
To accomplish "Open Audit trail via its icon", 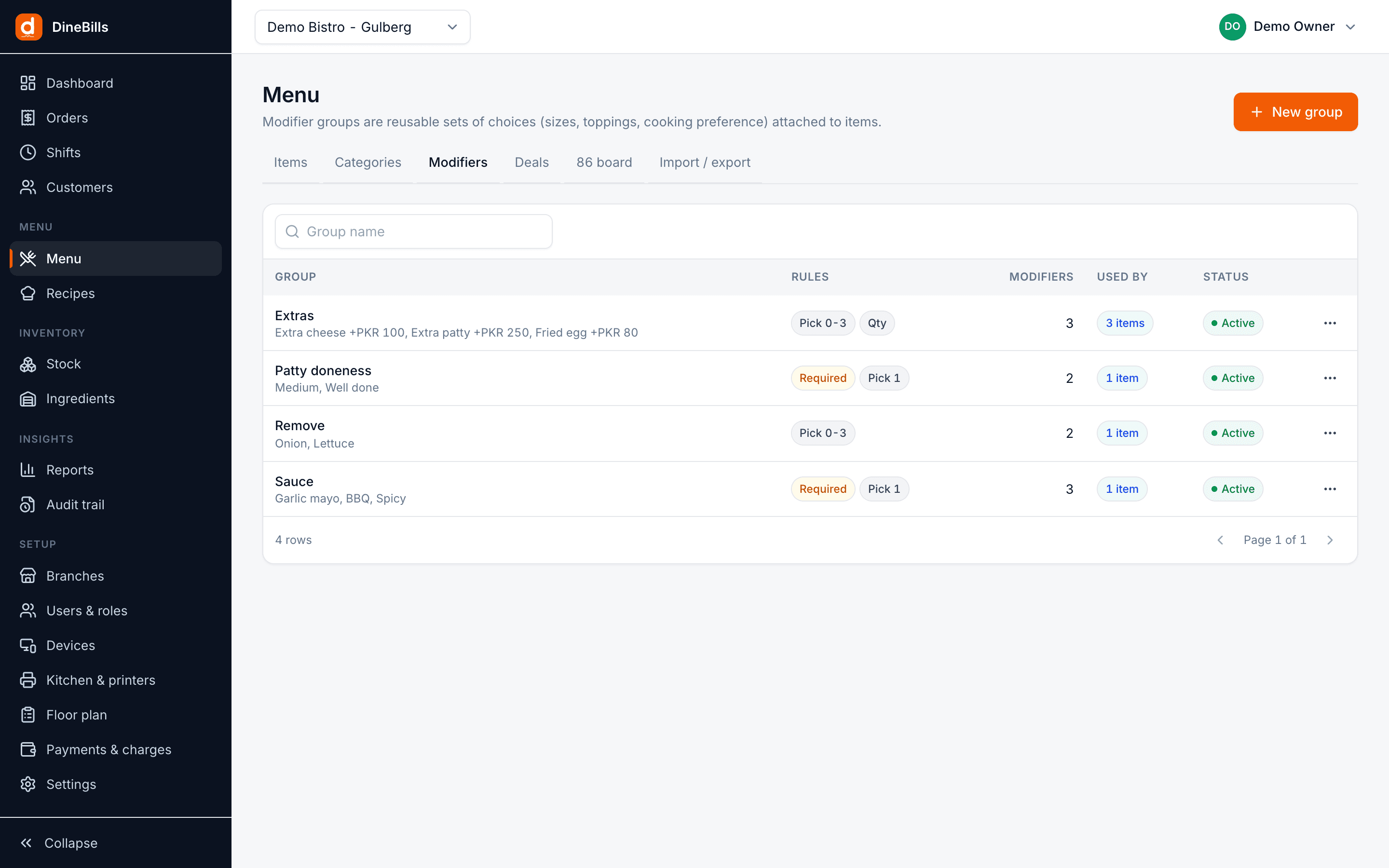I will pos(28,504).
